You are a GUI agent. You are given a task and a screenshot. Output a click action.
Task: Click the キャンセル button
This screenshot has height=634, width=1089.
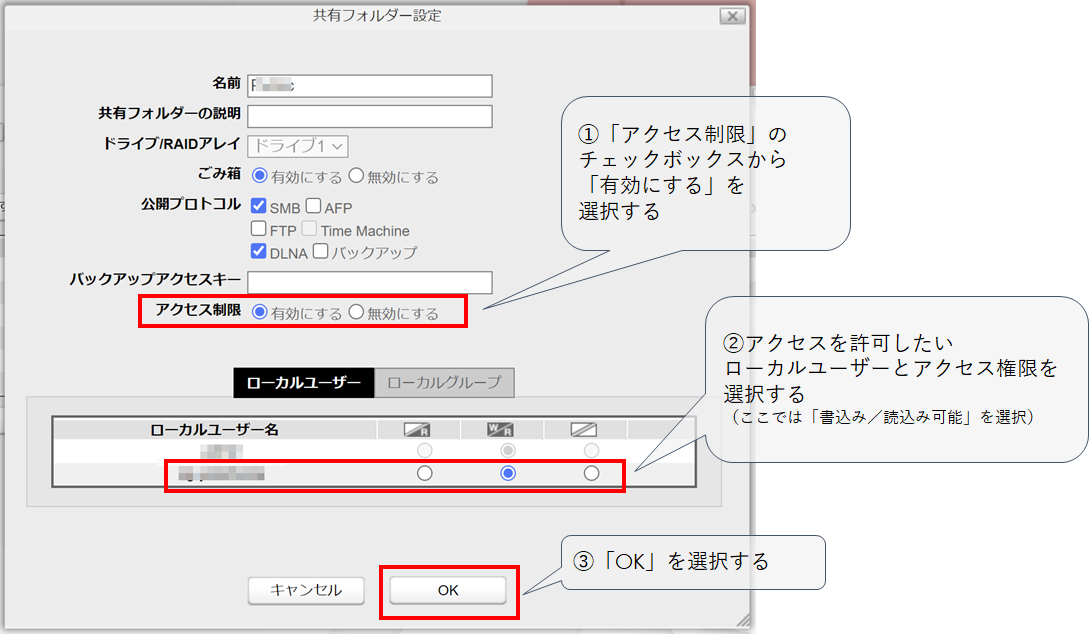pos(306,590)
